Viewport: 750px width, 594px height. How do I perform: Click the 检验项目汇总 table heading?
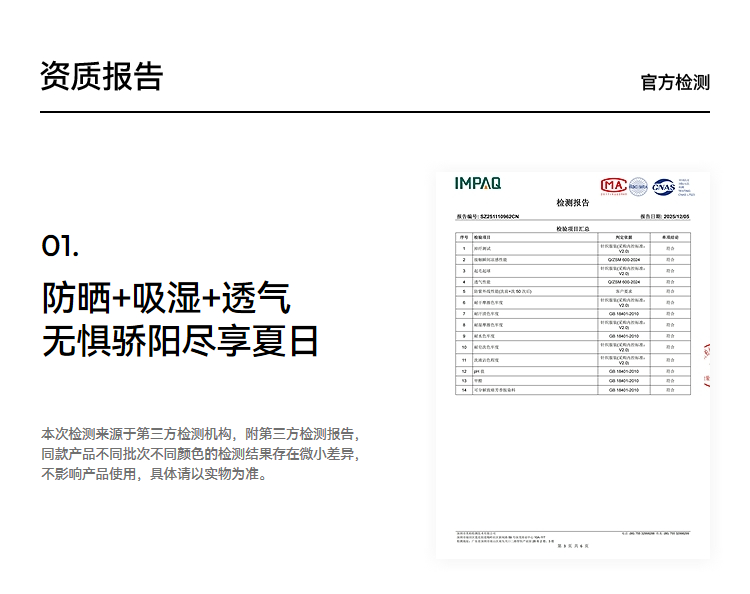(572, 228)
